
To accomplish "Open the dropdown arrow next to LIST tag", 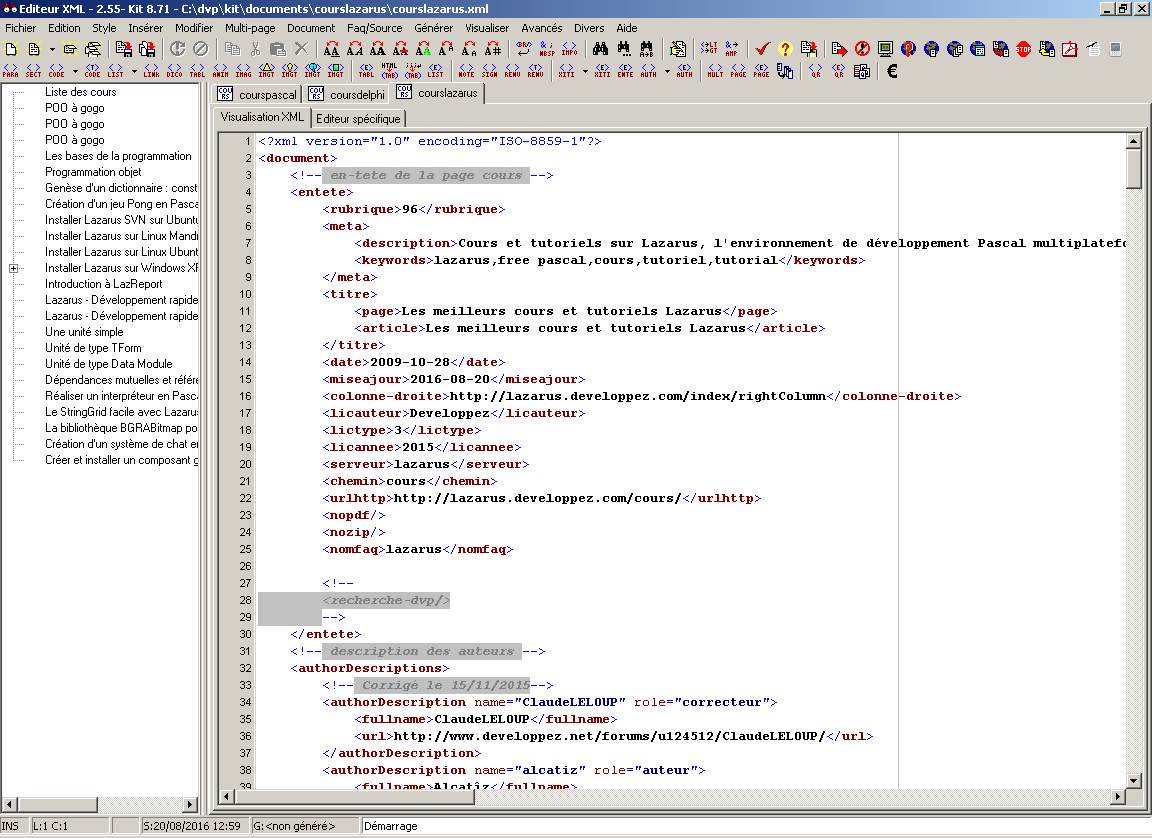I will [133, 71].
